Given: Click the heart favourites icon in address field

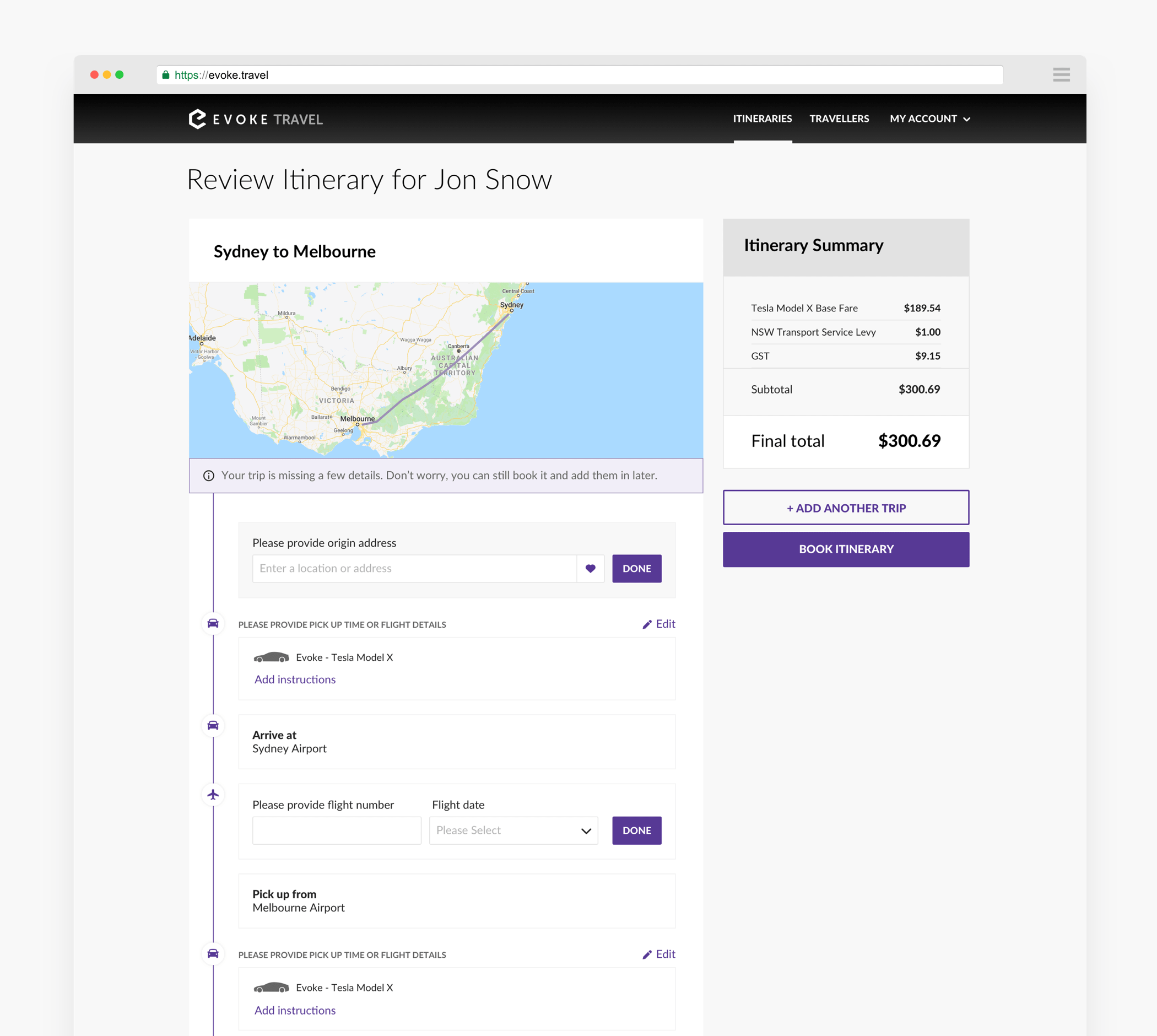Looking at the screenshot, I should [590, 568].
